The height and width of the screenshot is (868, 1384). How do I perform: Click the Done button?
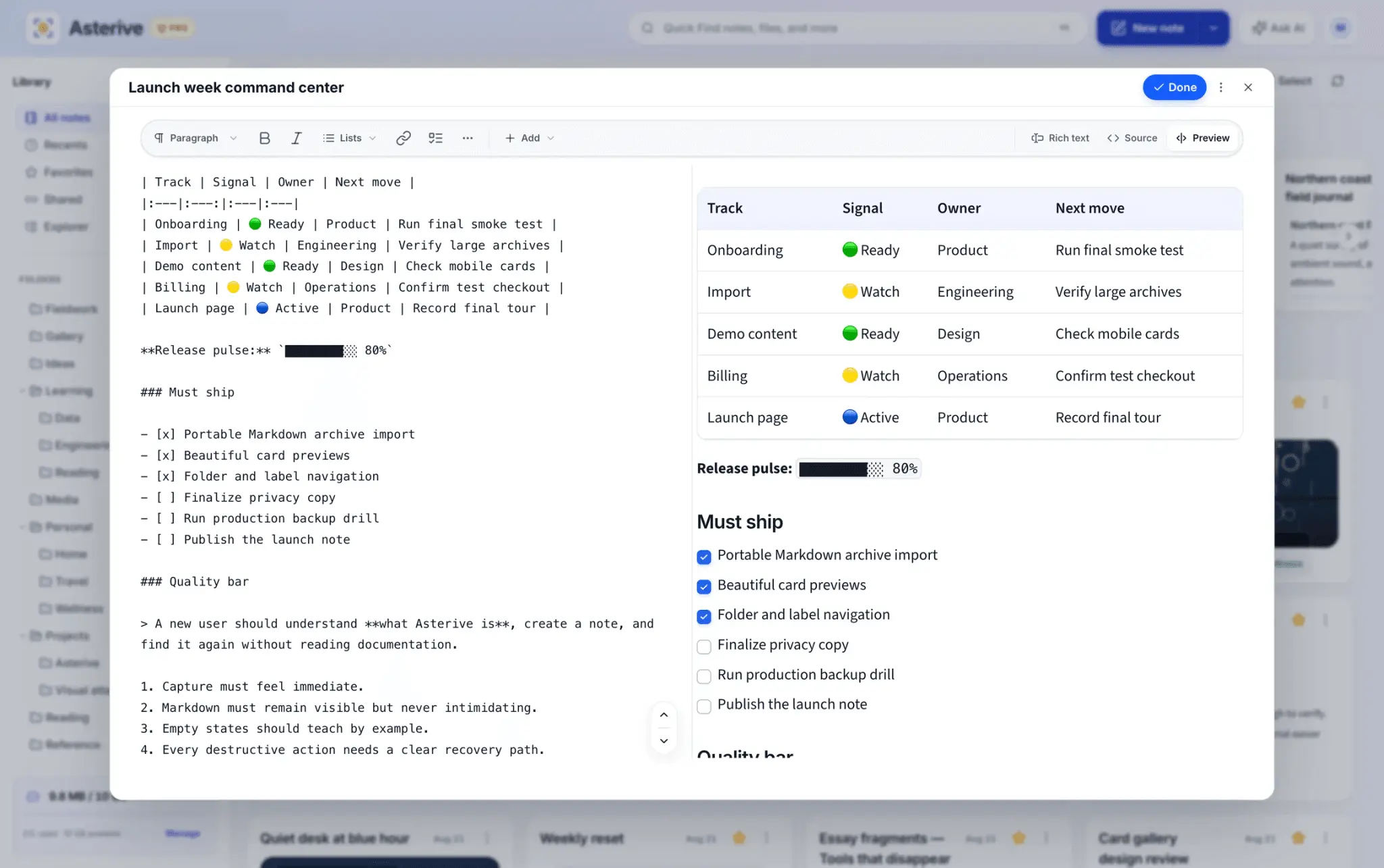tap(1175, 87)
